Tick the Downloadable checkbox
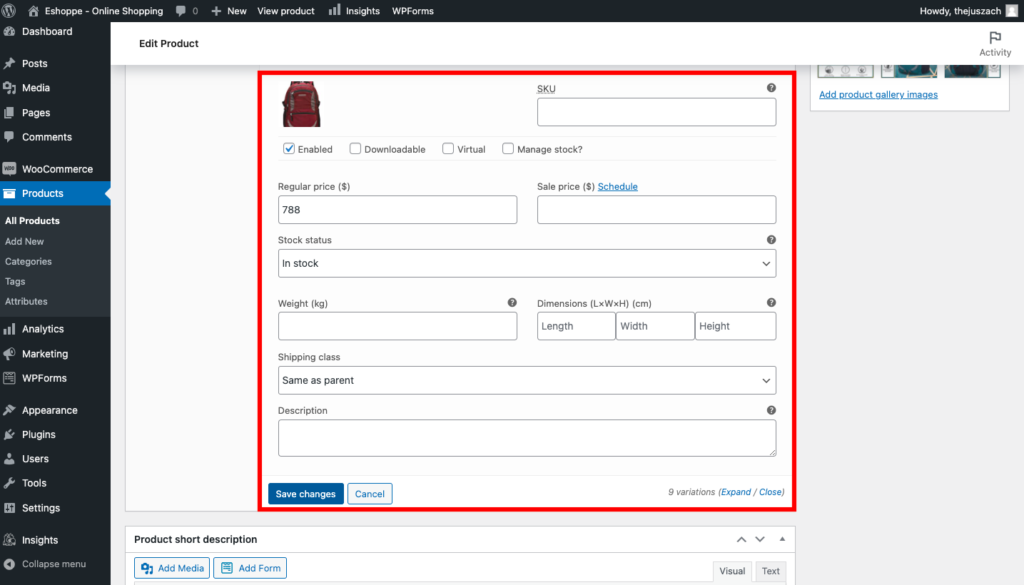 [x=355, y=149]
